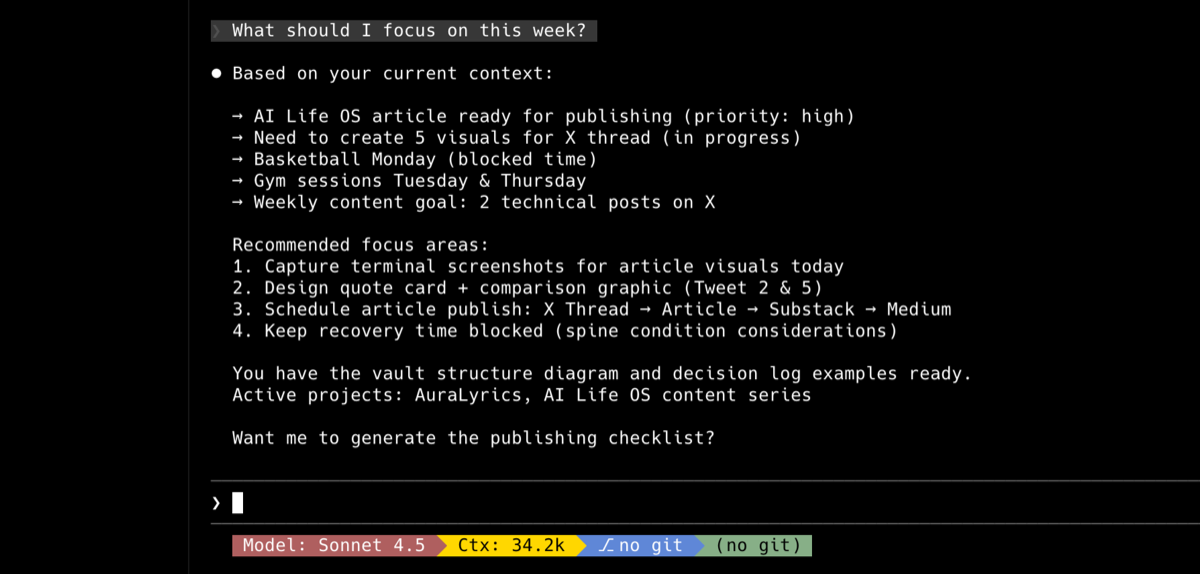Click the white bullet beside 'Based on your current context'
This screenshot has width=1200, height=574.
pyautogui.click(x=216, y=74)
